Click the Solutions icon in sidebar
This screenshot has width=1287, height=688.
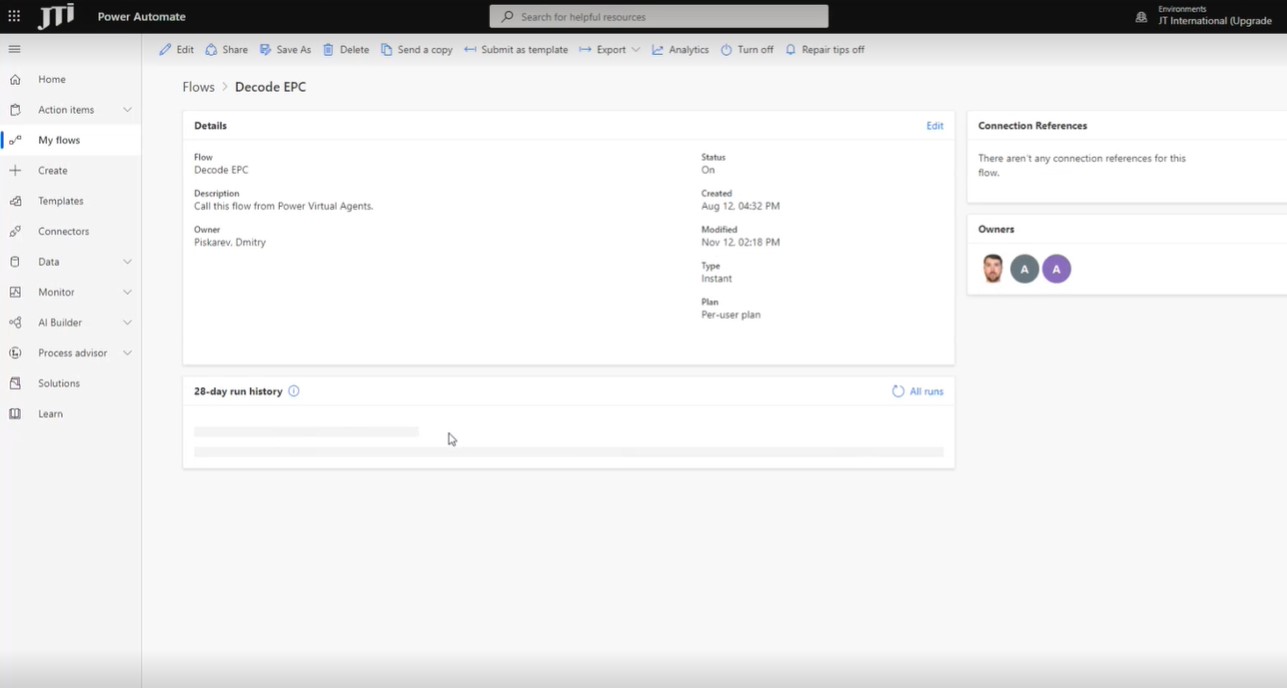(15, 383)
